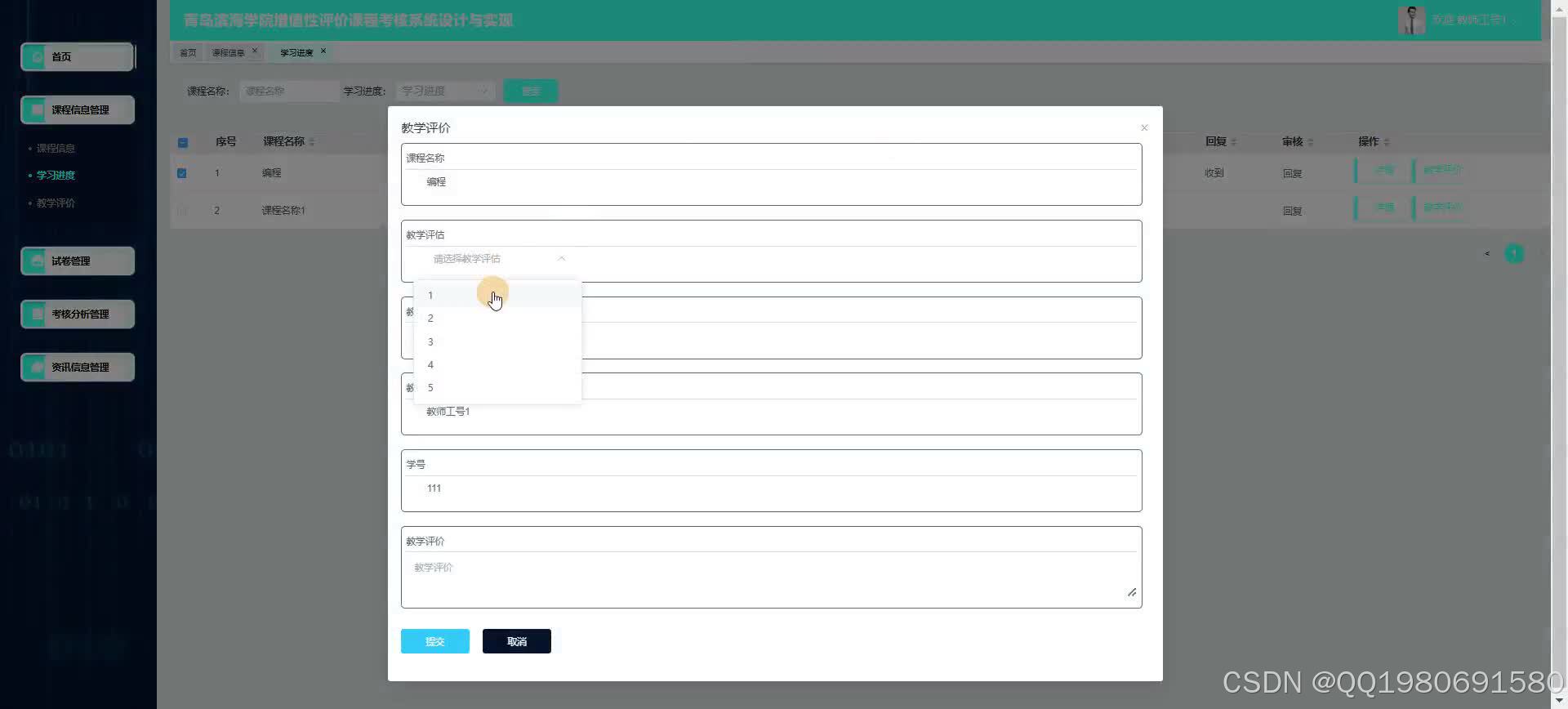
Task: Click the user avatar in header
Action: (x=1411, y=20)
